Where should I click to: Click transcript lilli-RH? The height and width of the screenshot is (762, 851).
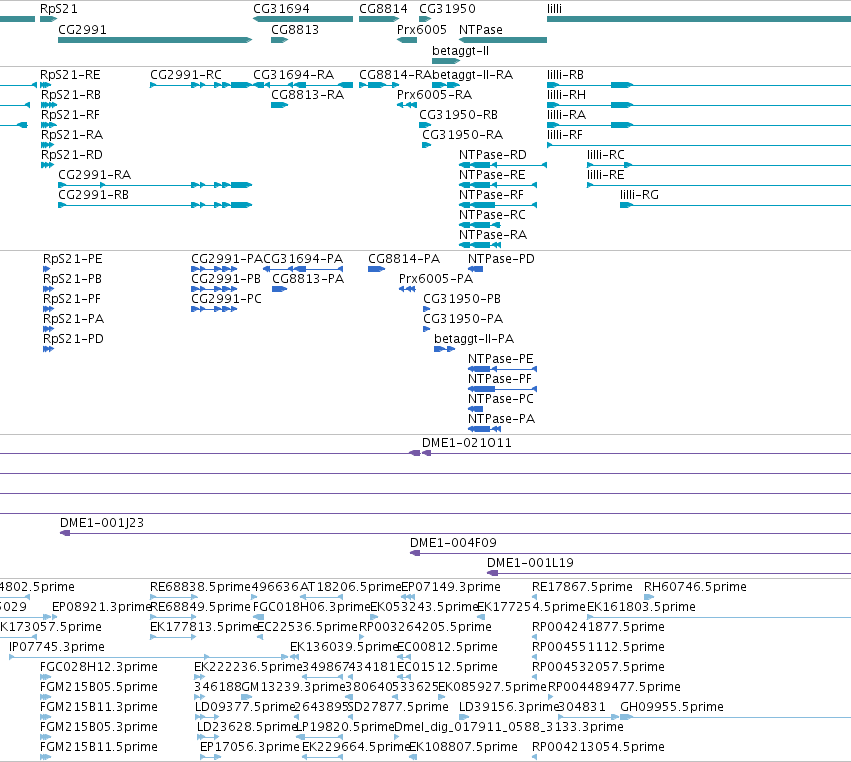tap(566, 94)
